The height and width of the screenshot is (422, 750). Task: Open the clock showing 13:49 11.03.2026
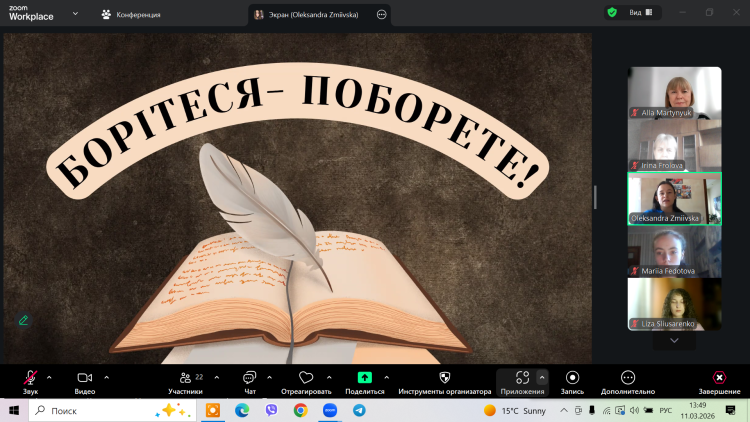coord(697,411)
